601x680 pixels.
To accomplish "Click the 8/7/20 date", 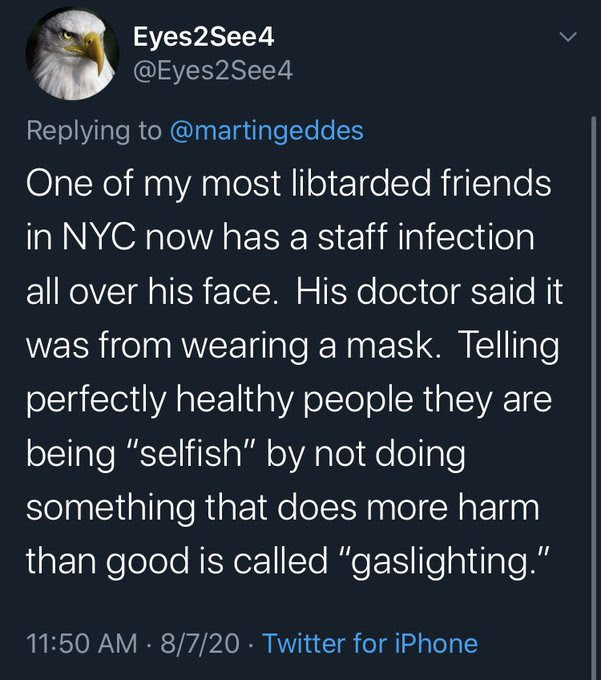I will pyautogui.click(x=200, y=643).
